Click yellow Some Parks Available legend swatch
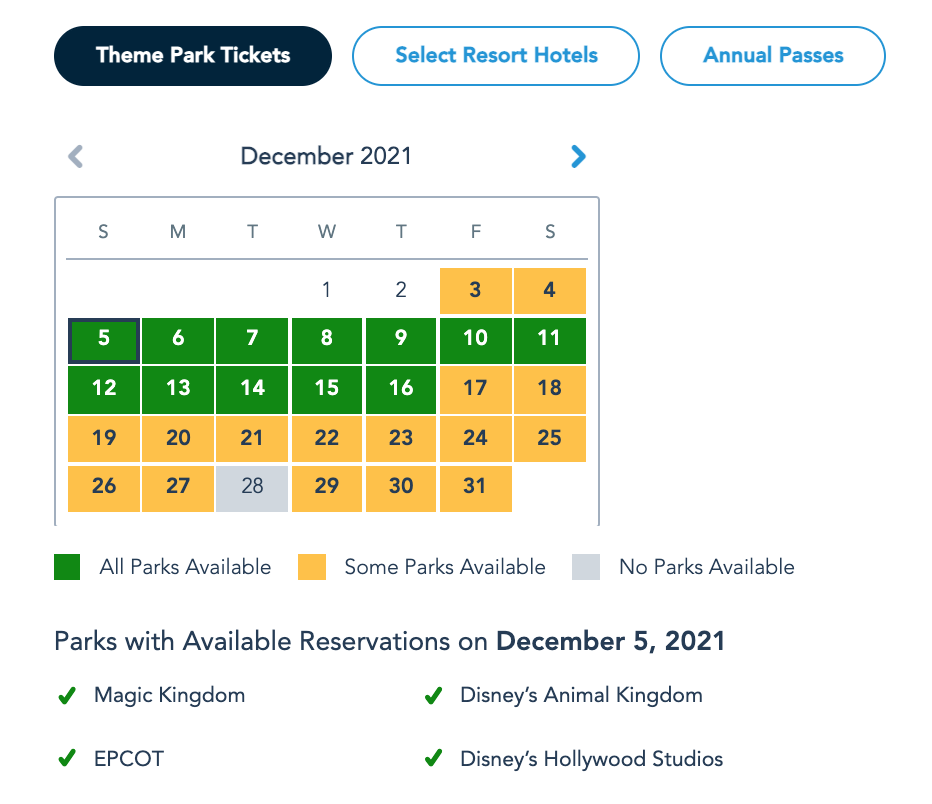 point(312,568)
